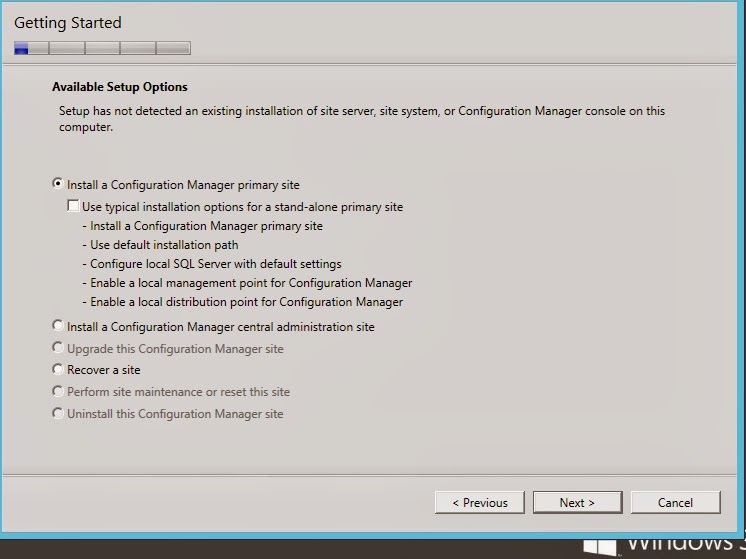Click Perform site maintenance or reset radio
The width and height of the screenshot is (746, 559).
click(58, 391)
